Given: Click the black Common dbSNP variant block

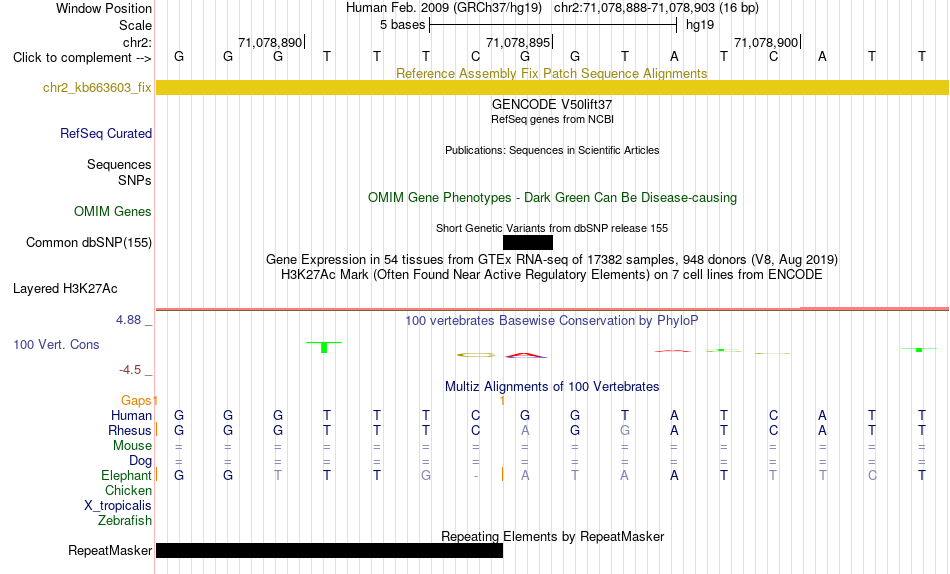Looking at the screenshot, I should click(x=528, y=242).
